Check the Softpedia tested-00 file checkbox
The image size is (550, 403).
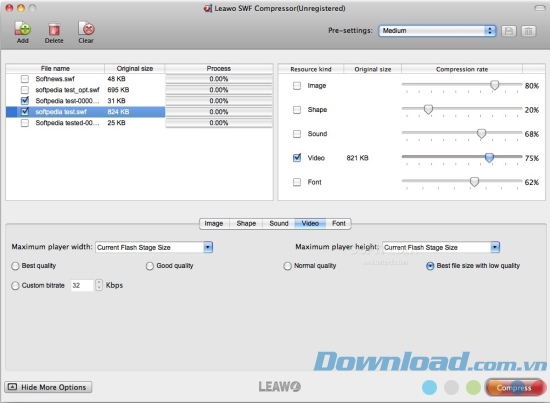(25, 123)
